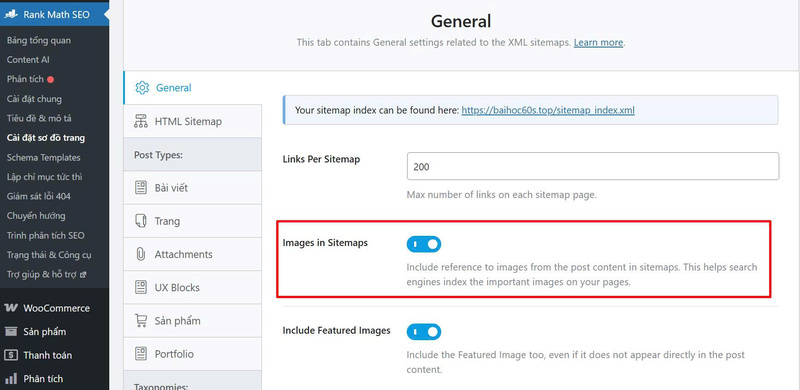Select the Attachments sitemap tab
The width and height of the screenshot is (800, 390).
pyautogui.click(x=192, y=254)
